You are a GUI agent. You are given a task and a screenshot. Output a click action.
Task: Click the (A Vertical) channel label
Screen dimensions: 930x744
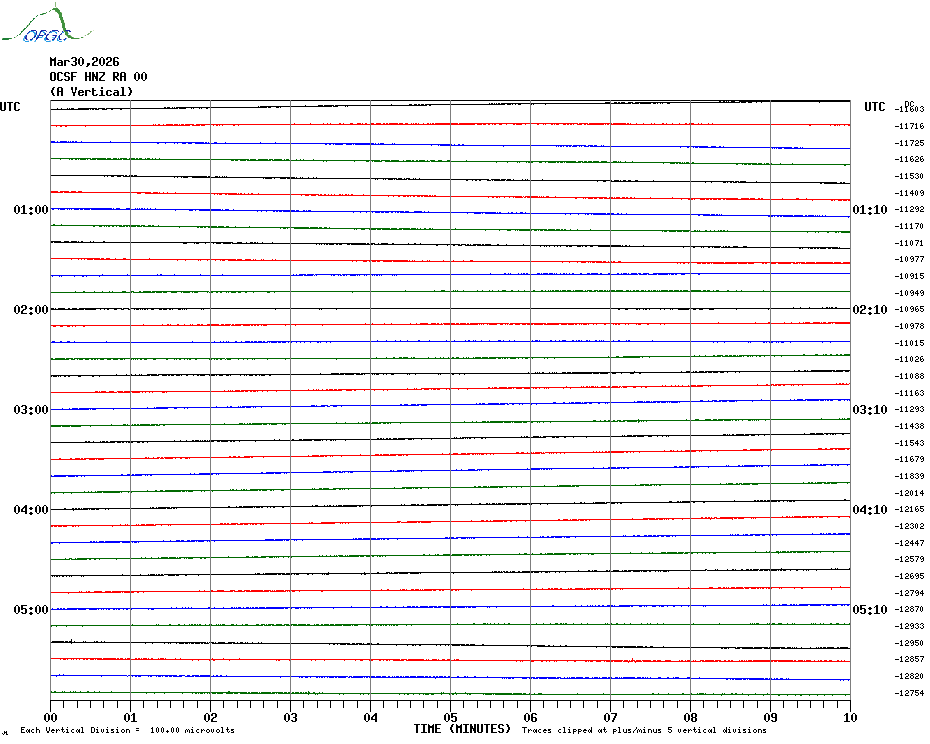90,92
